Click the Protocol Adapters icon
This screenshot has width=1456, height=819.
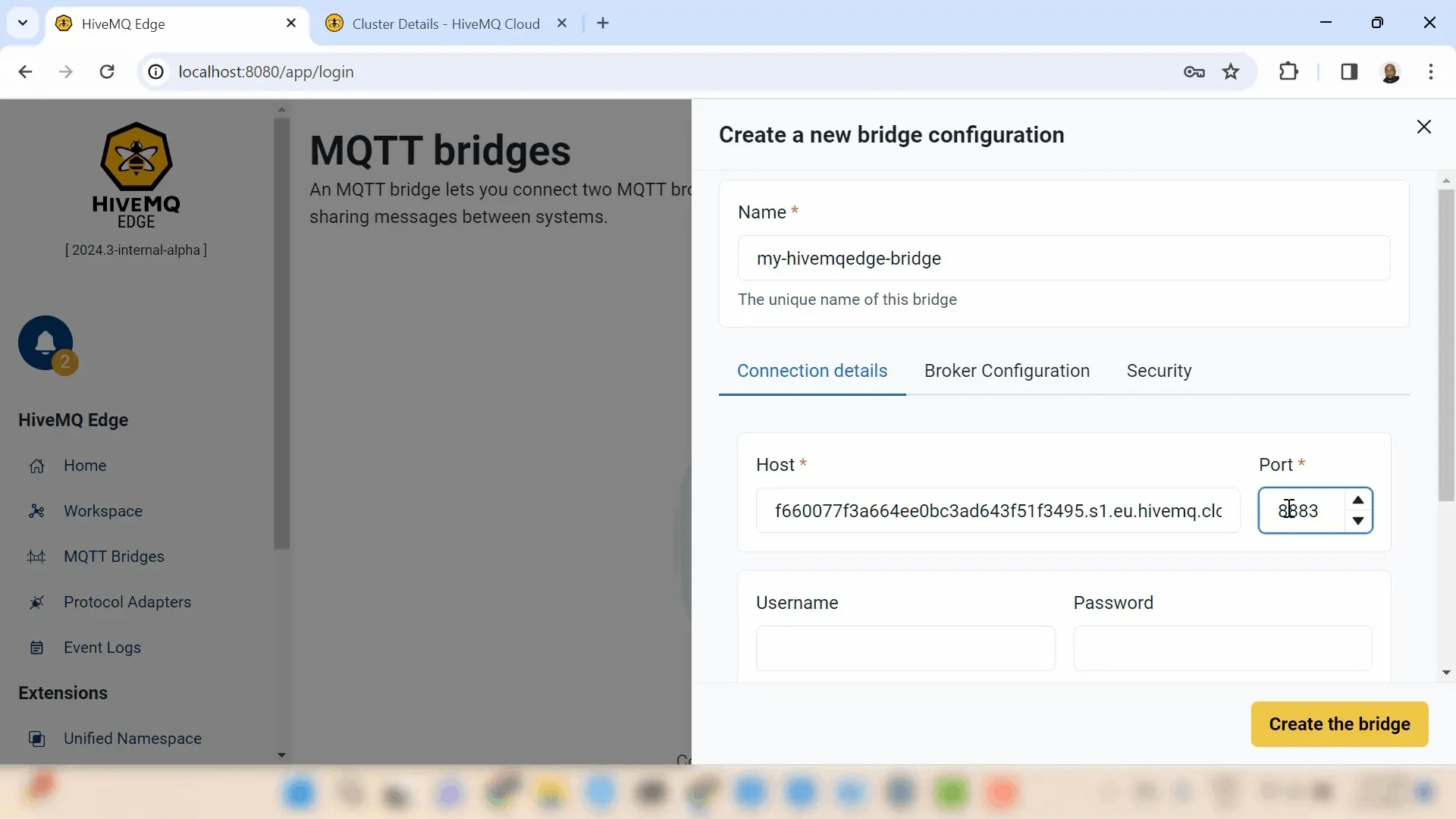click(x=36, y=603)
